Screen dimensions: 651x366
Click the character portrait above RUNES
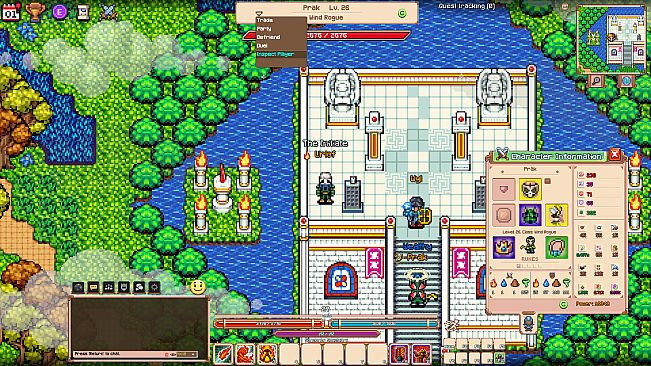pyautogui.click(x=530, y=245)
